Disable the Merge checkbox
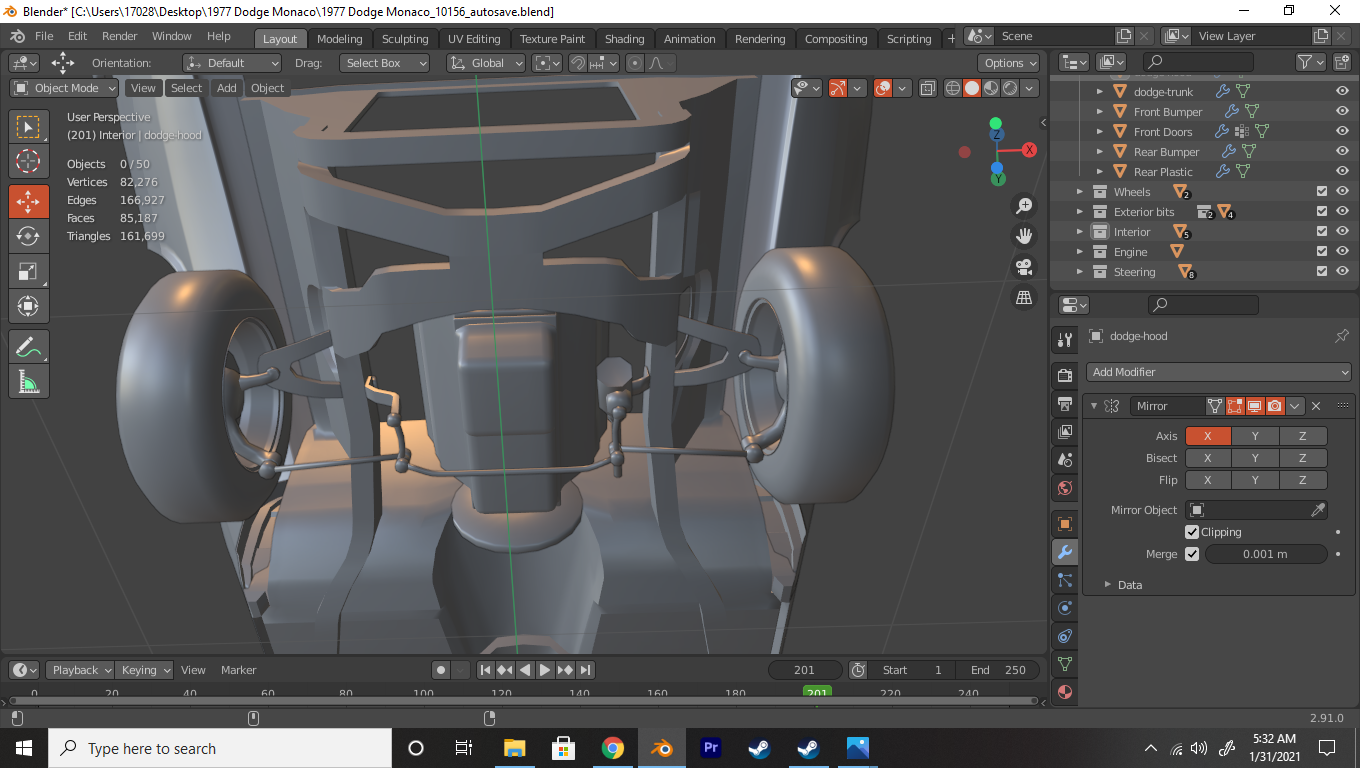 (x=1192, y=554)
